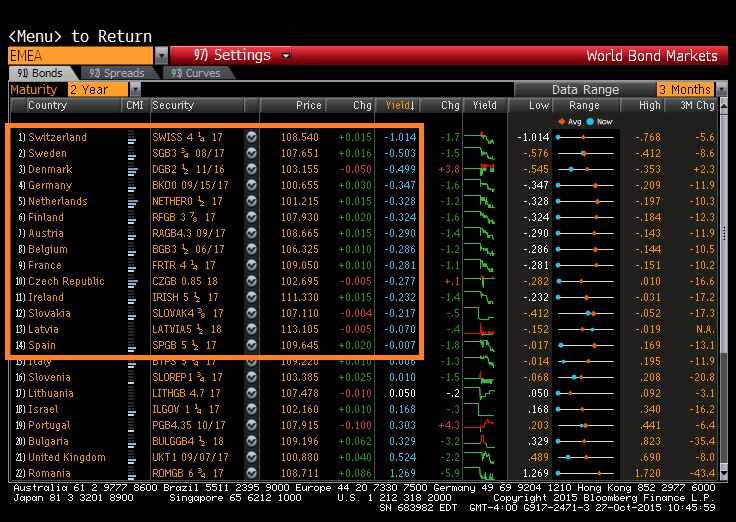
Task: Open the chevron icon in Belgium row
Action: (x=252, y=249)
